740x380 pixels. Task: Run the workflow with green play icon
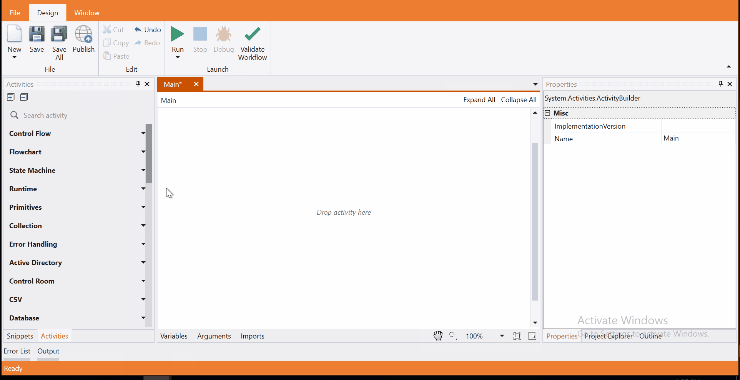177,34
